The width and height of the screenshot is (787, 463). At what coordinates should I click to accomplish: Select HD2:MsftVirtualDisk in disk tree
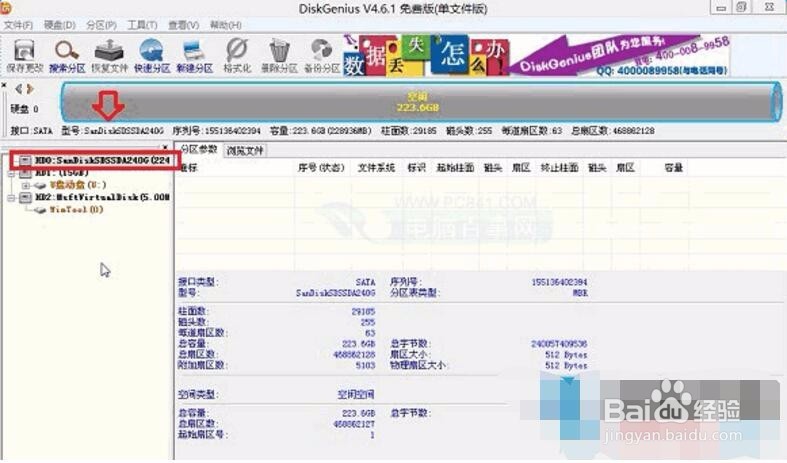pyautogui.click(x=102, y=197)
